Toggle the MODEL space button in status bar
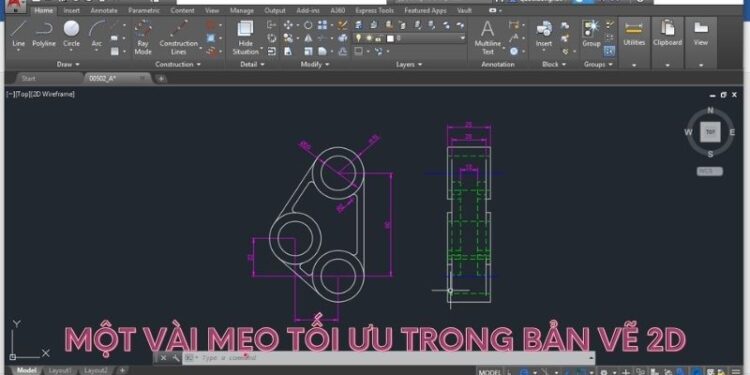The width and height of the screenshot is (750, 375). tap(489, 372)
